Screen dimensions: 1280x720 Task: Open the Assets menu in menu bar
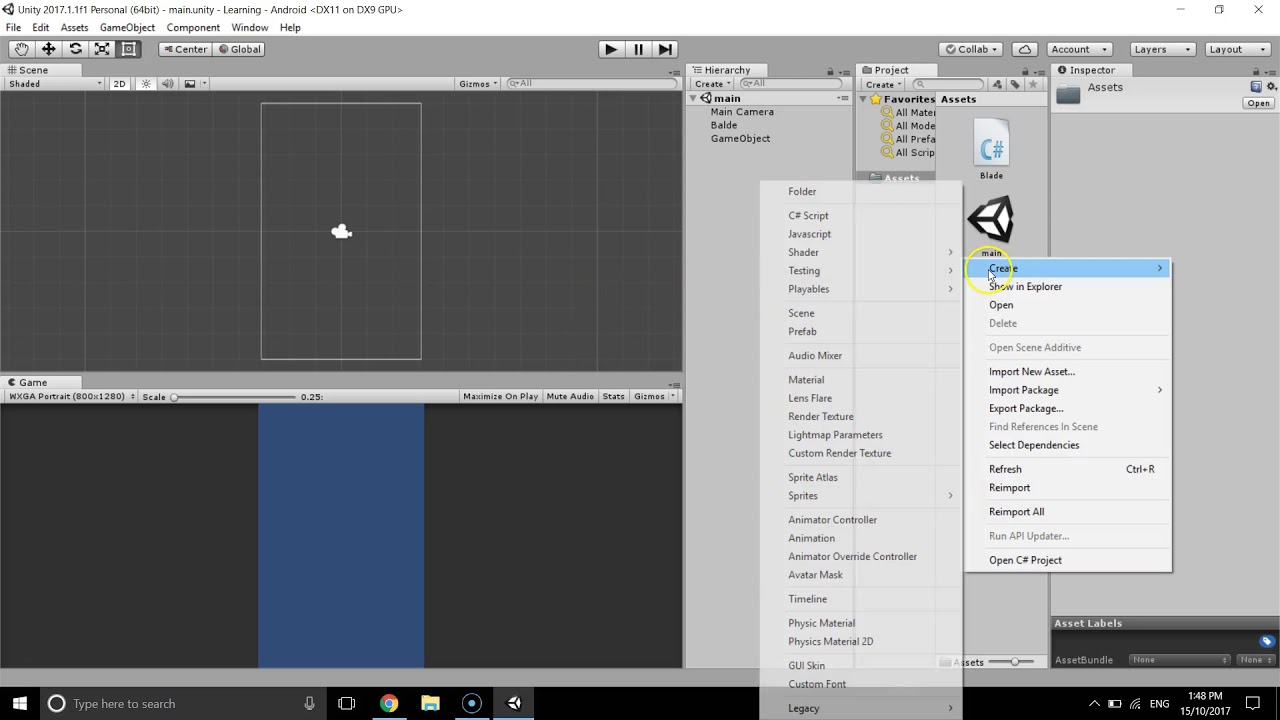[x=74, y=27]
